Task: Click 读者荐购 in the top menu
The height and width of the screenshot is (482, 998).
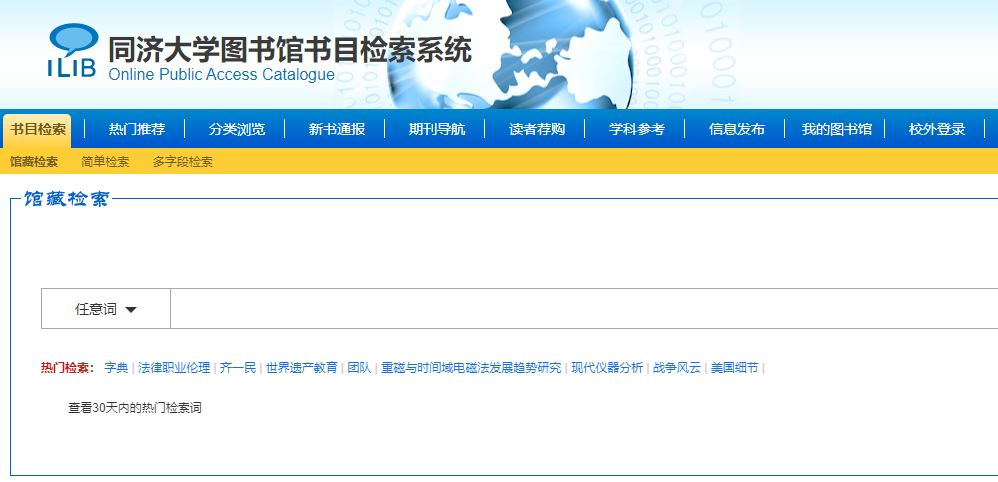Action: 537,129
